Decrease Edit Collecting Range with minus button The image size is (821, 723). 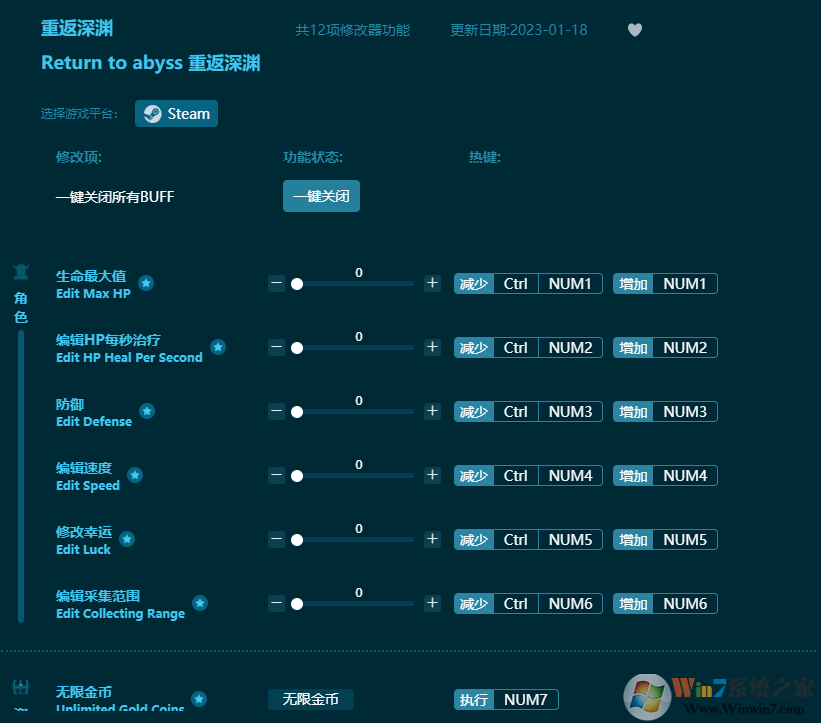tap(276, 603)
